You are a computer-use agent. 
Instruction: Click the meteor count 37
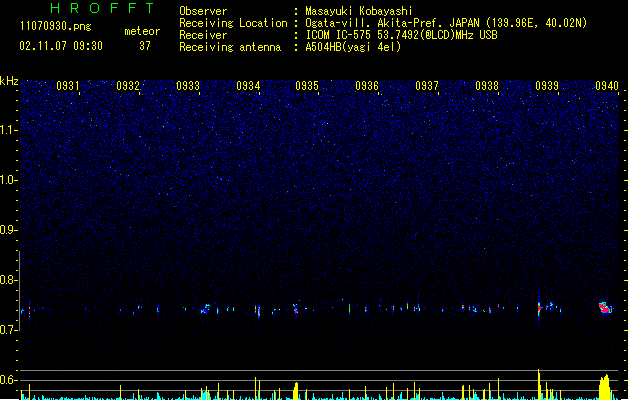(145, 46)
